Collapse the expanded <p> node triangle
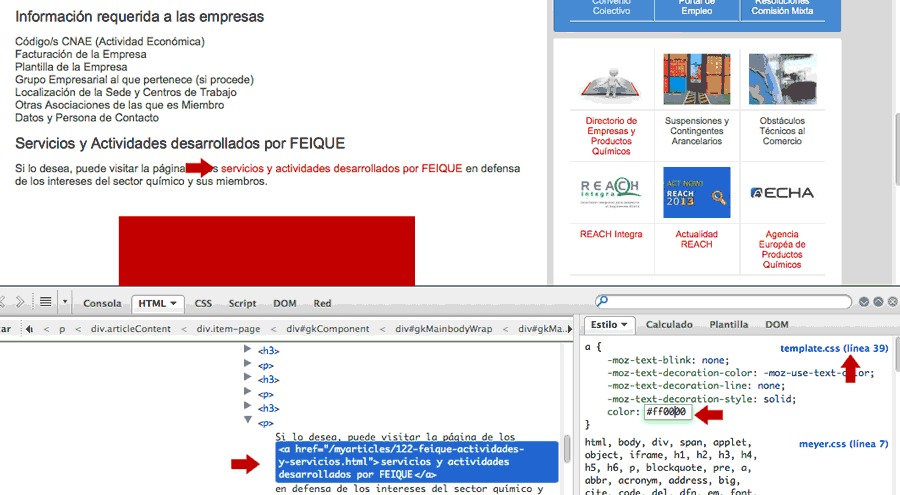The height and width of the screenshot is (495, 900). (247, 420)
